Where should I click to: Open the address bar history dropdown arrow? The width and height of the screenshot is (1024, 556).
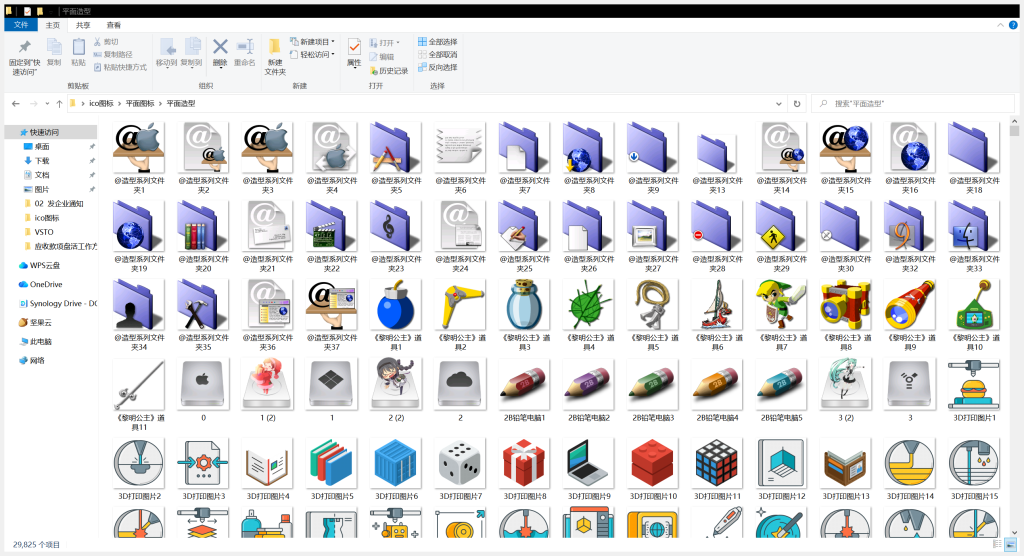(x=780, y=103)
